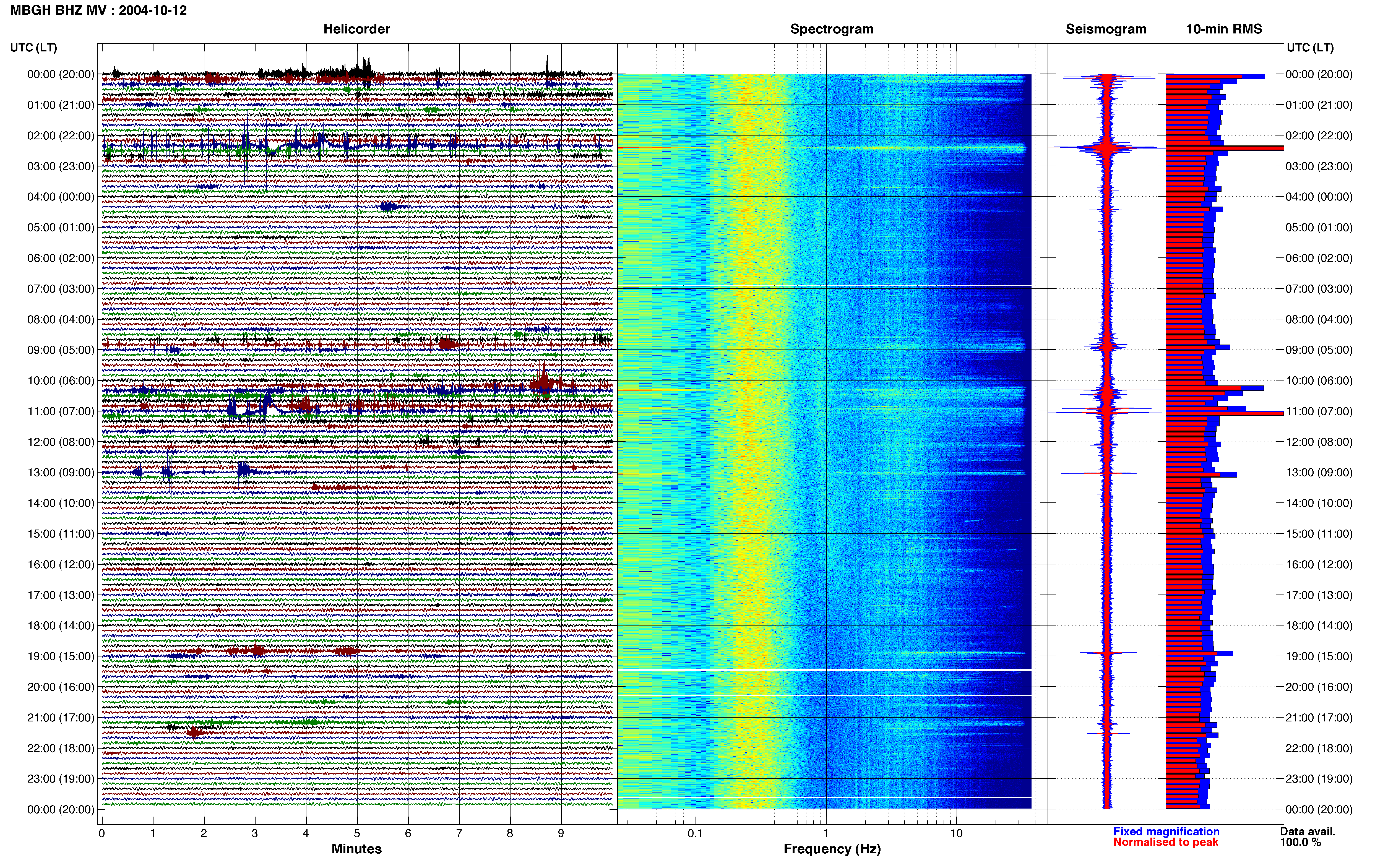Click 01:00 (21:00) on the Helicorder time axis

click(61, 105)
